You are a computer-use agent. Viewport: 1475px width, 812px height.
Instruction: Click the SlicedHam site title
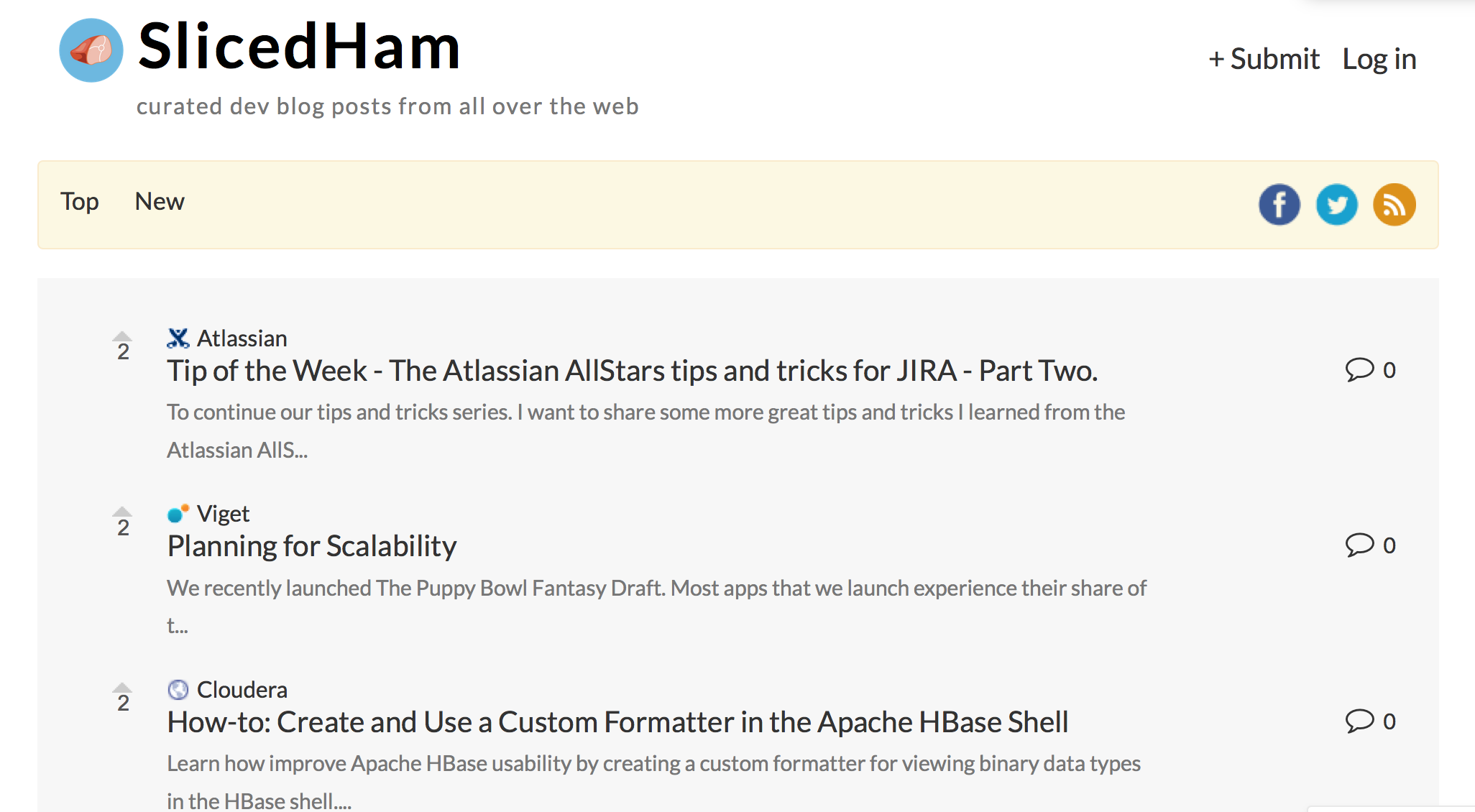[x=299, y=47]
